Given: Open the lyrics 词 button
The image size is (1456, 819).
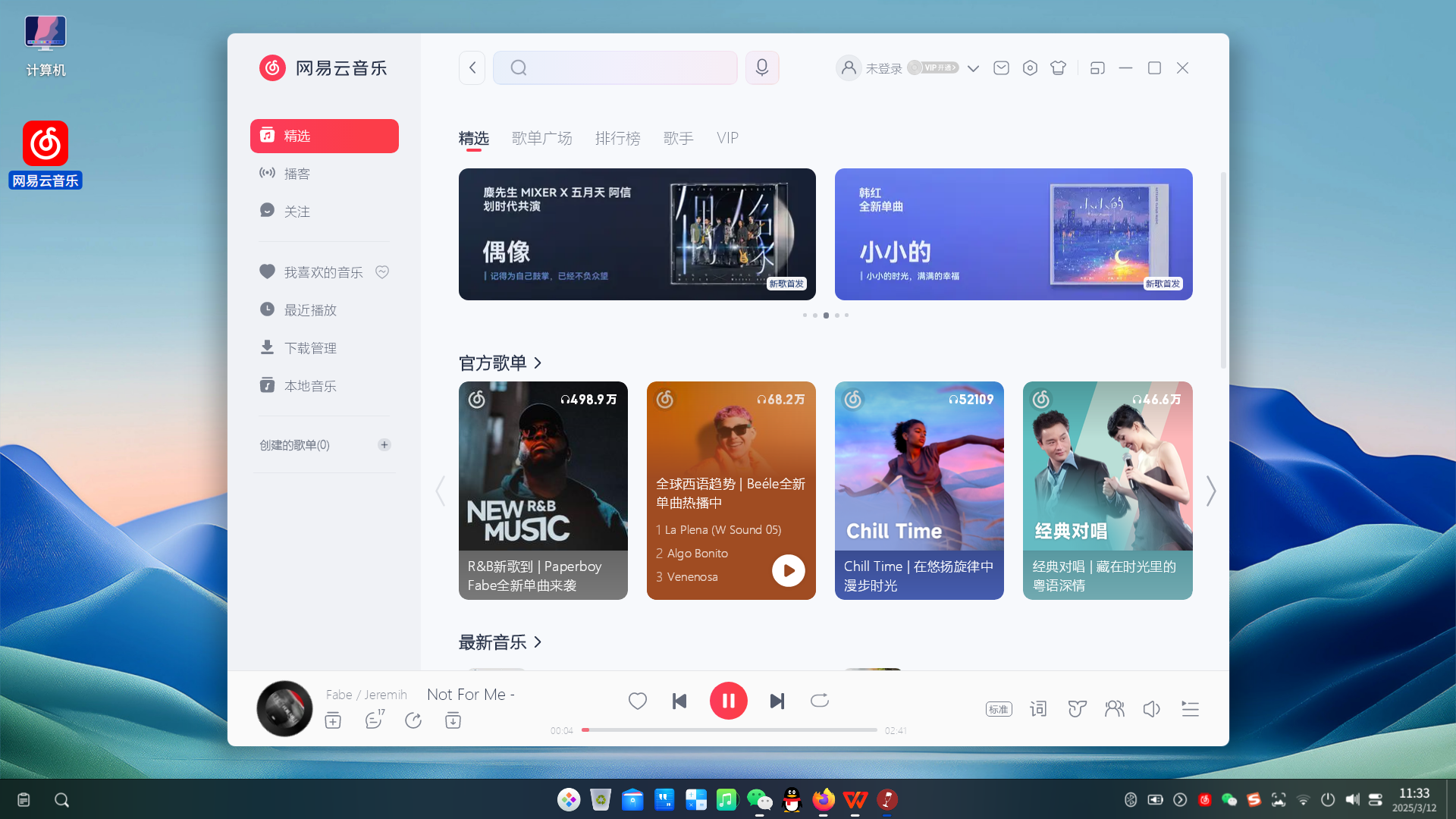Looking at the screenshot, I should pos(1038,709).
